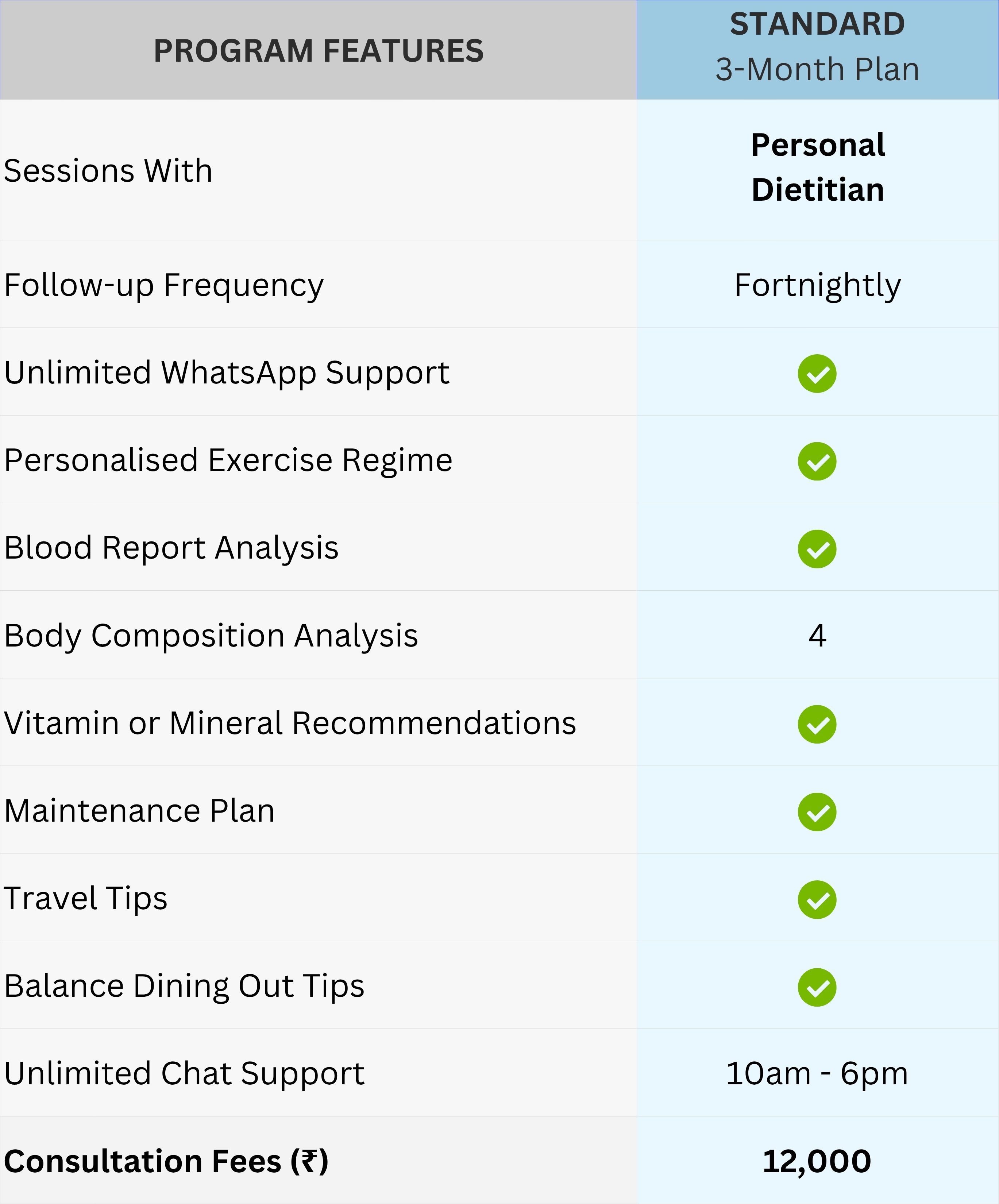Click the Maintenance Plan row label
Viewport: 999px width, 1204px height.
tap(139, 811)
